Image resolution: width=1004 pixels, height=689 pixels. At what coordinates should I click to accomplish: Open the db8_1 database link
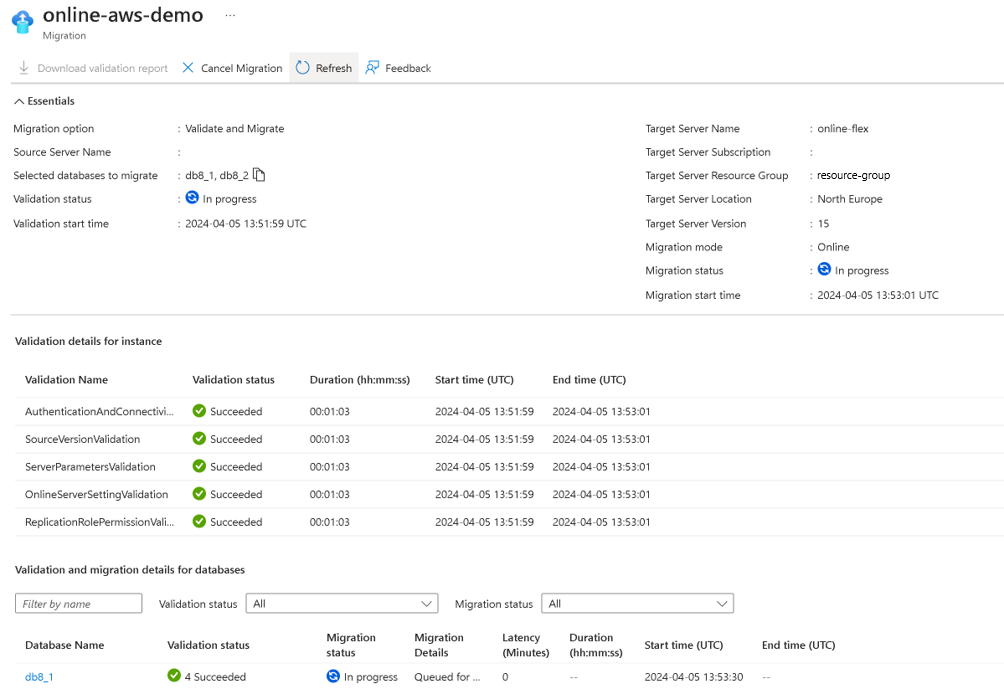(39, 677)
